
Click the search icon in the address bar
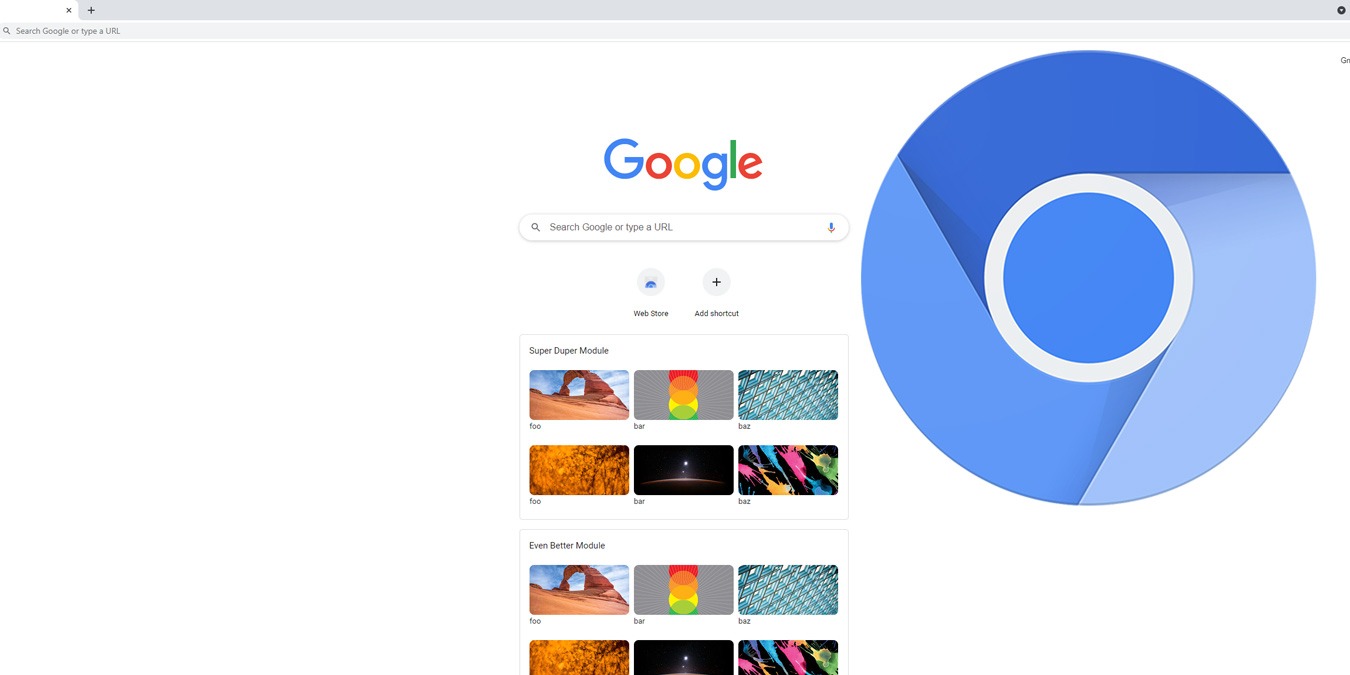click(7, 31)
